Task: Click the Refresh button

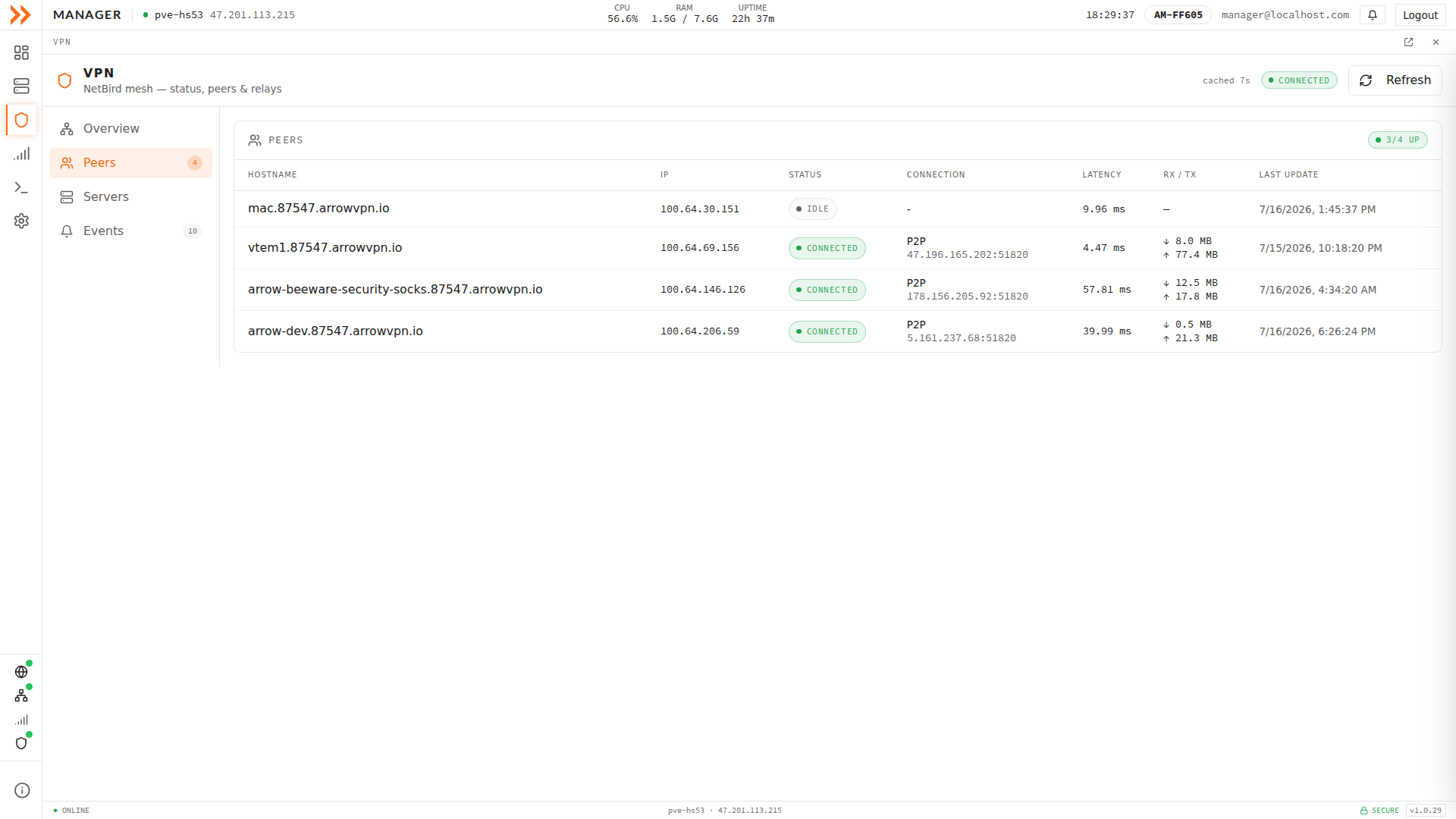Action: pyautogui.click(x=1395, y=80)
